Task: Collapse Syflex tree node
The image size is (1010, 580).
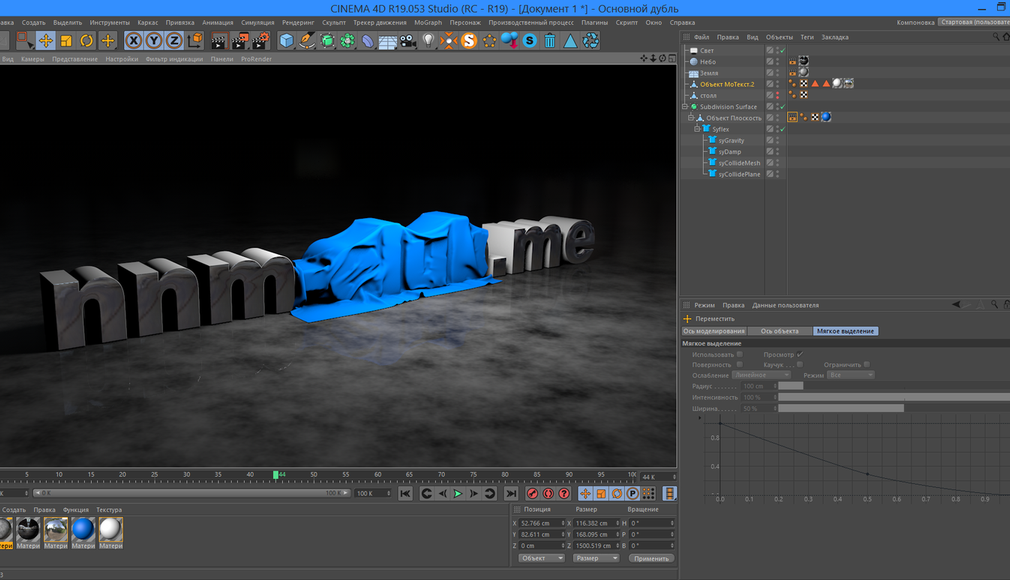Action: pos(696,129)
